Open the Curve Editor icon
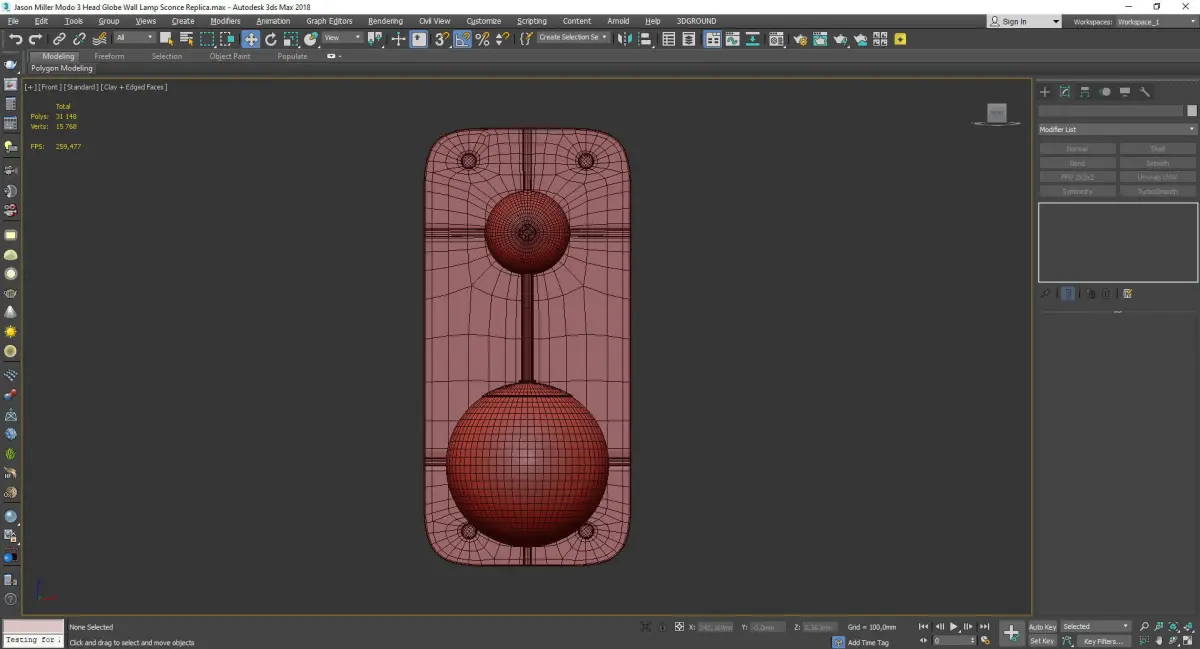Viewport: 1200px width, 649px height. pos(732,39)
